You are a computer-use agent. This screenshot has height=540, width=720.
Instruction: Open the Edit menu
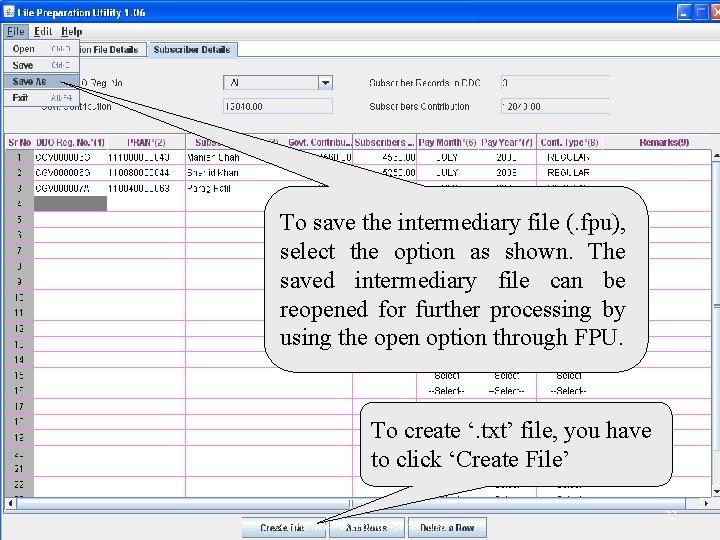point(43,32)
